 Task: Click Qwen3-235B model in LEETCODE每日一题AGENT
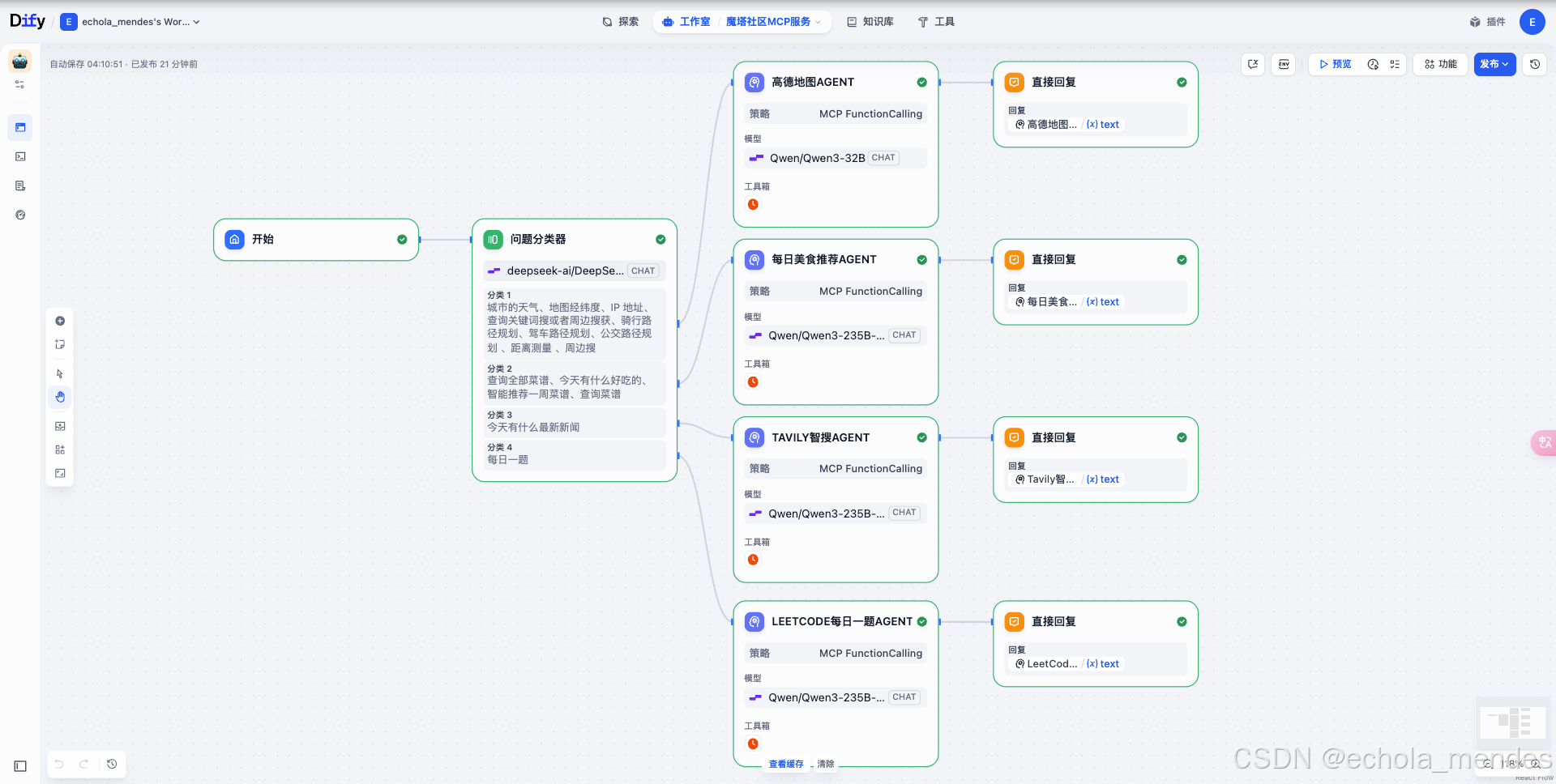click(x=836, y=697)
